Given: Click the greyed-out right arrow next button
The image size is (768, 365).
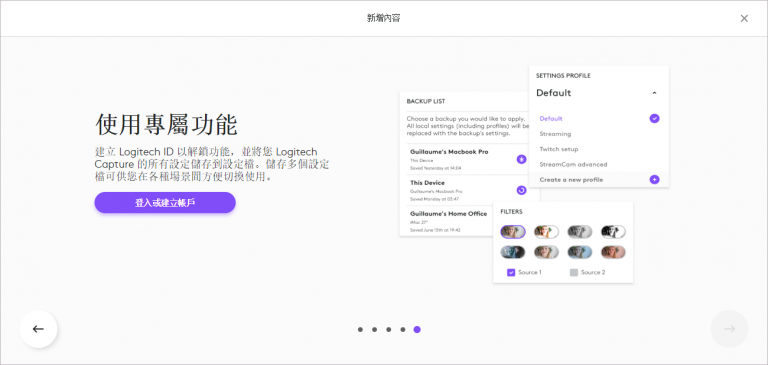Looking at the screenshot, I should pos(729,329).
